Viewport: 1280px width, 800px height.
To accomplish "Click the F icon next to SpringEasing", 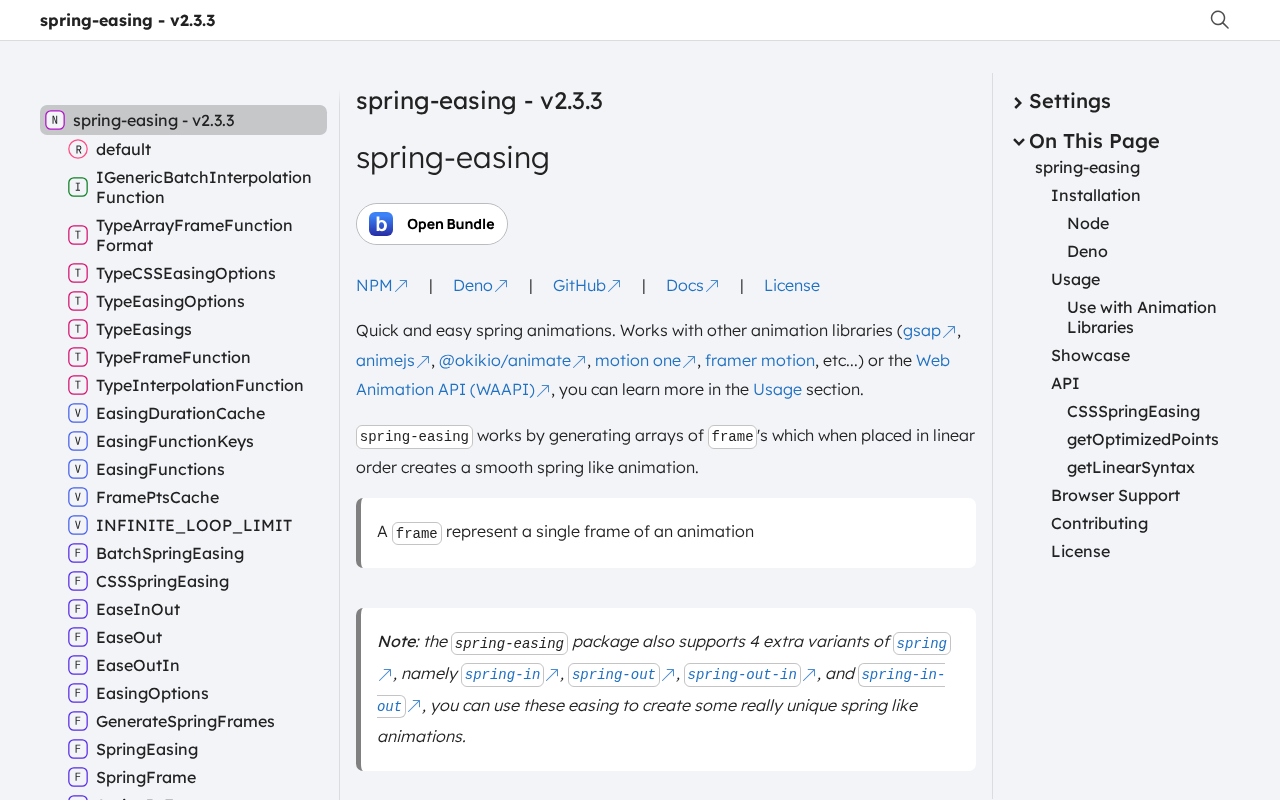I will point(78,749).
